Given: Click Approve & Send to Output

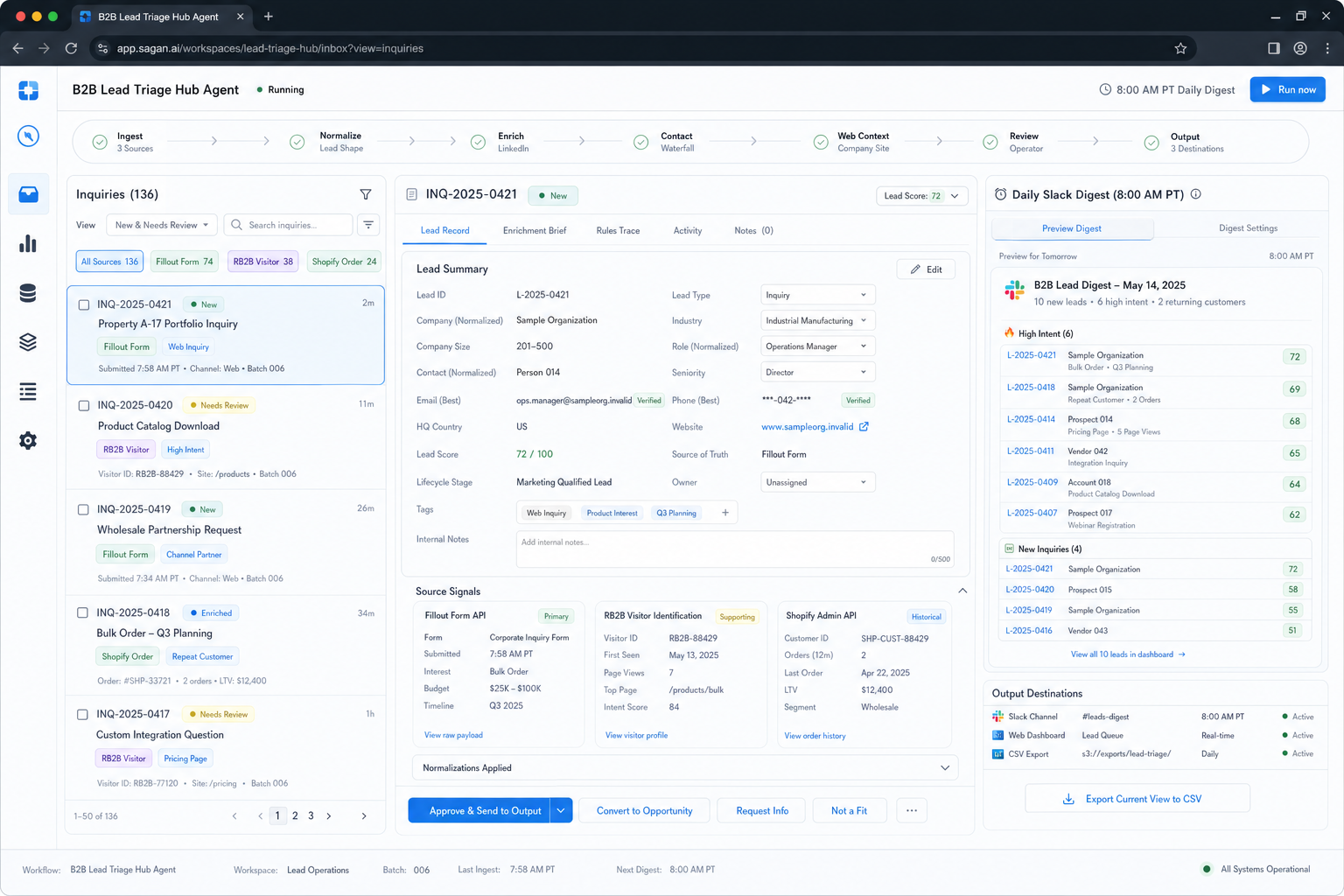Looking at the screenshot, I should (x=479, y=810).
